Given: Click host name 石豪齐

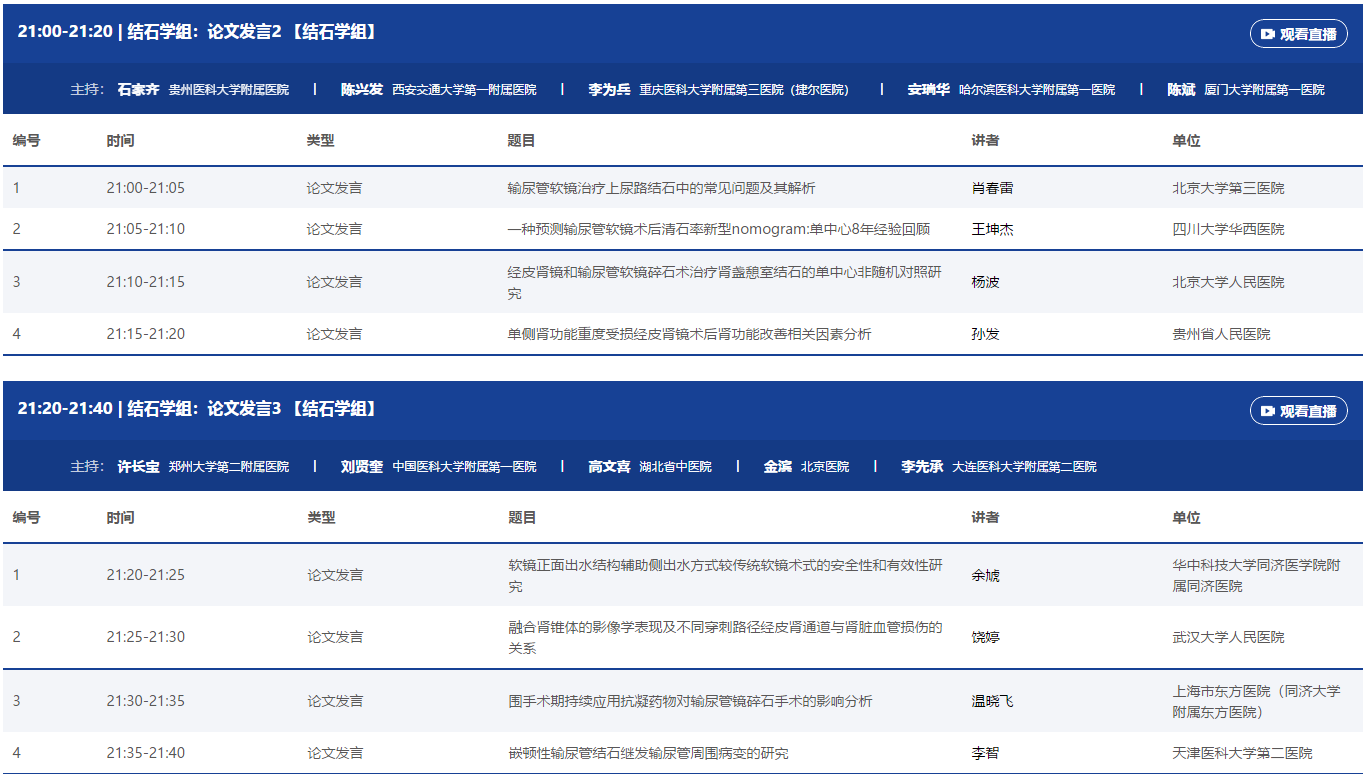Looking at the screenshot, I should tap(138, 90).
